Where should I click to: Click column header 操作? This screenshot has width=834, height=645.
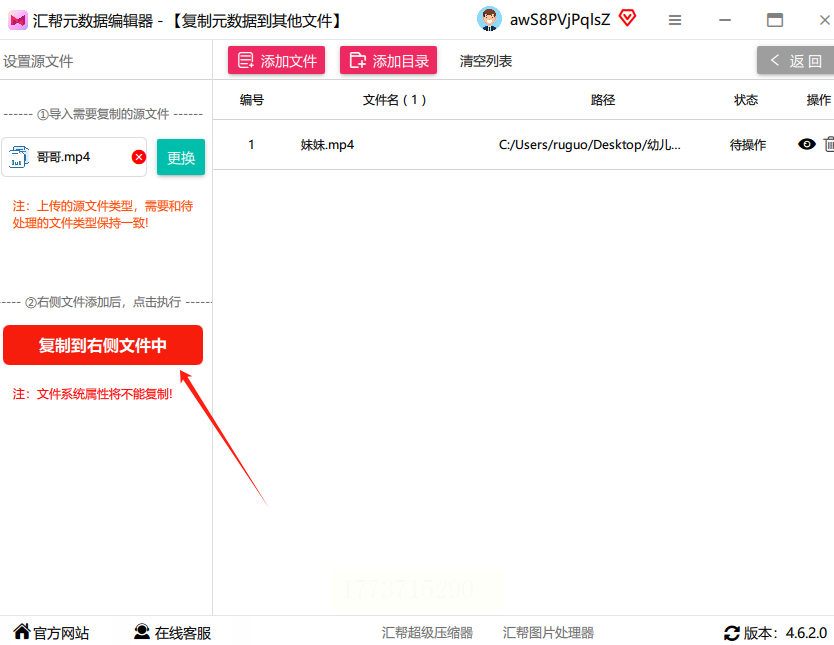tap(819, 100)
